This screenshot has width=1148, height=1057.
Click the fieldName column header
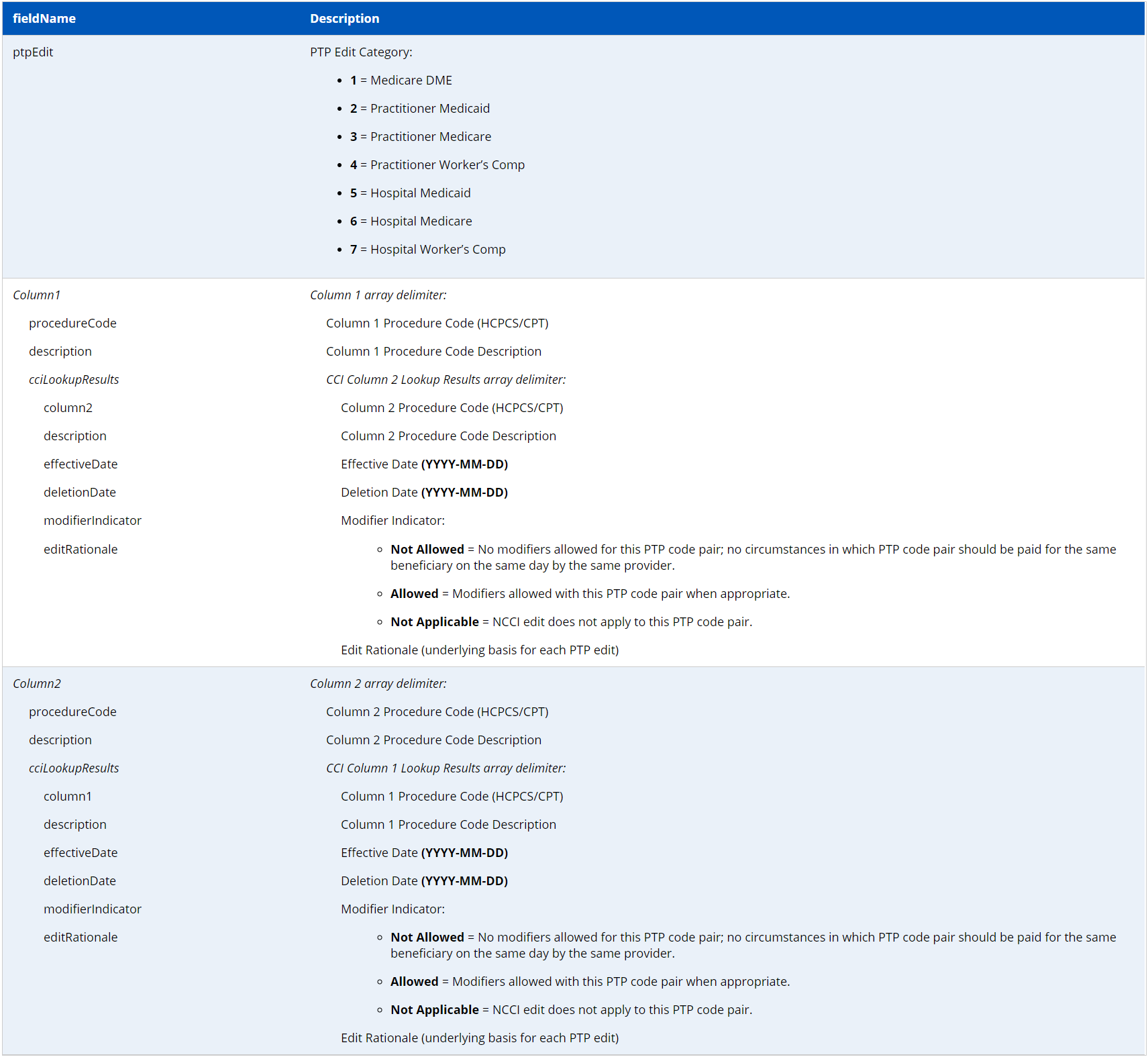[44, 19]
